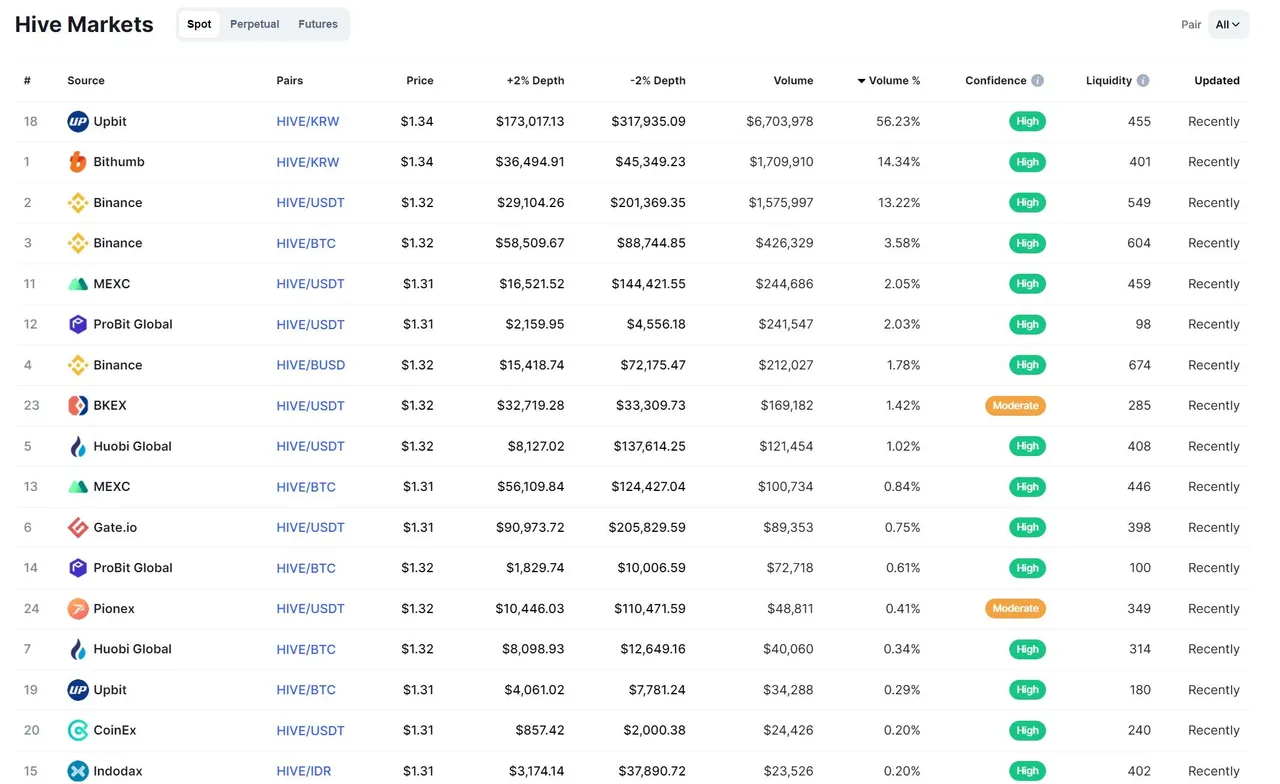The height and width of the screenshot is (784, 1280).
Task: Open Pionex HIVE/USDT pair link
Action: pos(311,608)
